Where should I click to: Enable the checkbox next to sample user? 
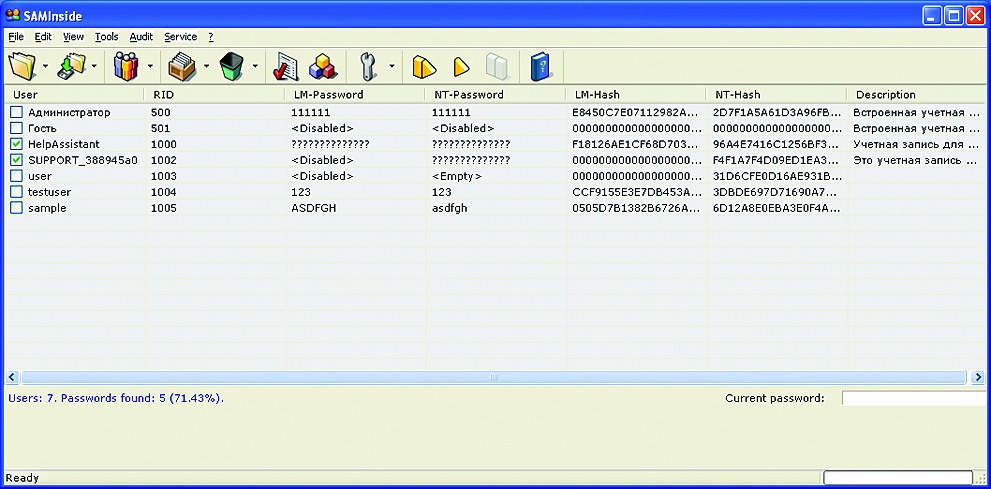click(16, 208)
